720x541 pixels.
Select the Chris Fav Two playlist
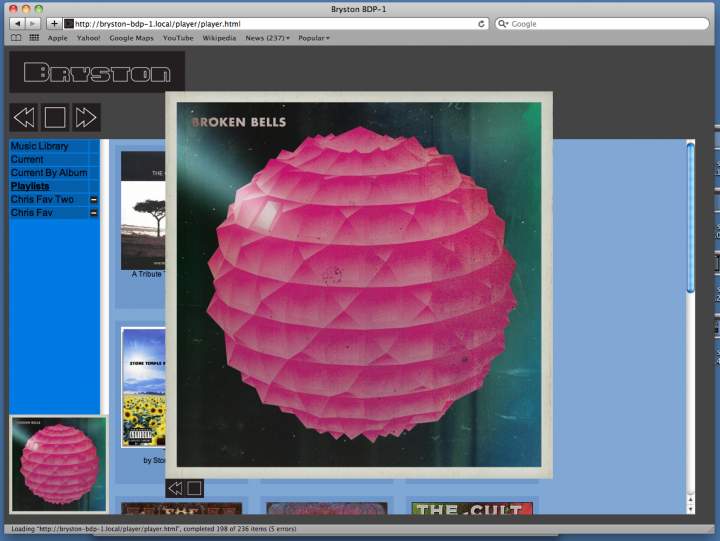42,199
